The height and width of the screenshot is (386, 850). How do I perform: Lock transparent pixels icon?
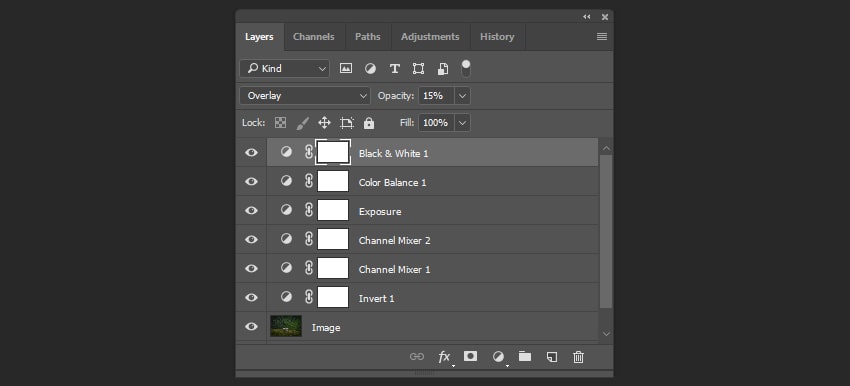tap(280, 123)
